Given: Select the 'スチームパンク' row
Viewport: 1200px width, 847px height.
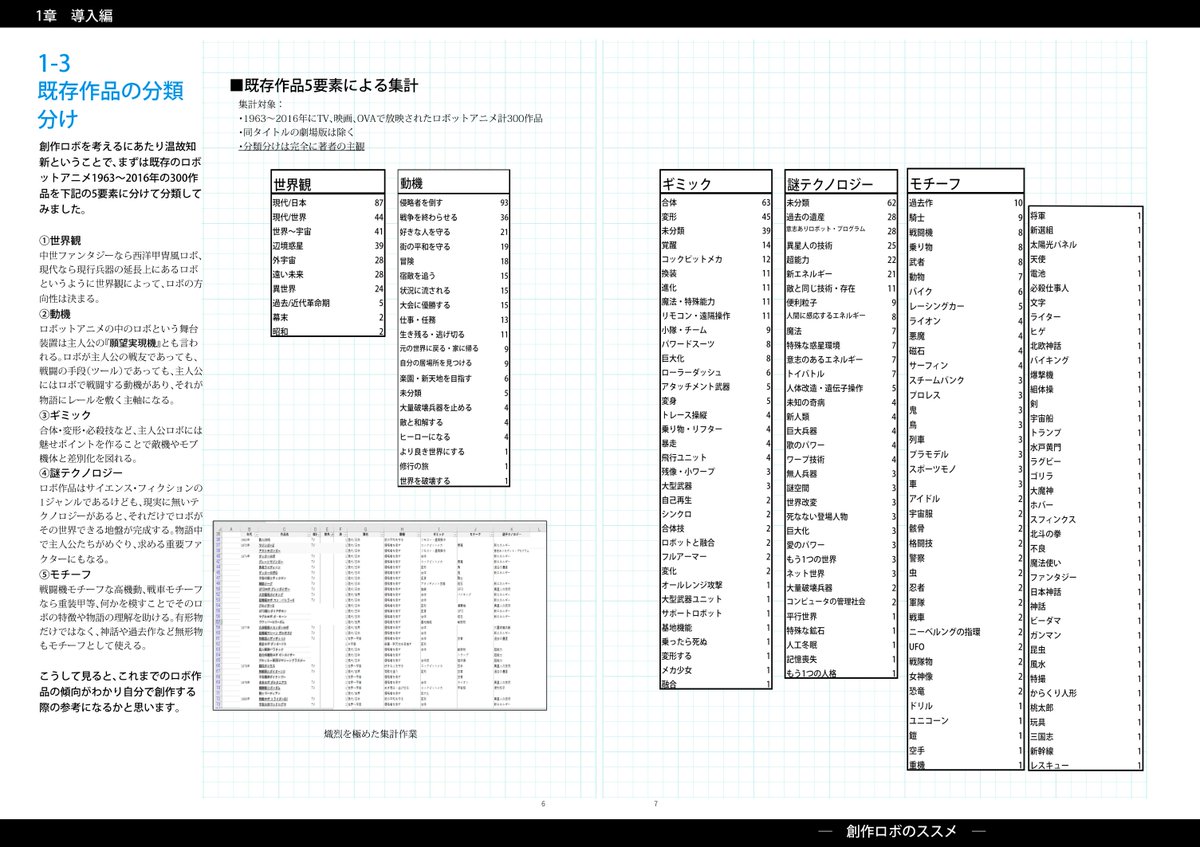Looking at the screenshot, I should pyautogui.click(x=966, y=380).
